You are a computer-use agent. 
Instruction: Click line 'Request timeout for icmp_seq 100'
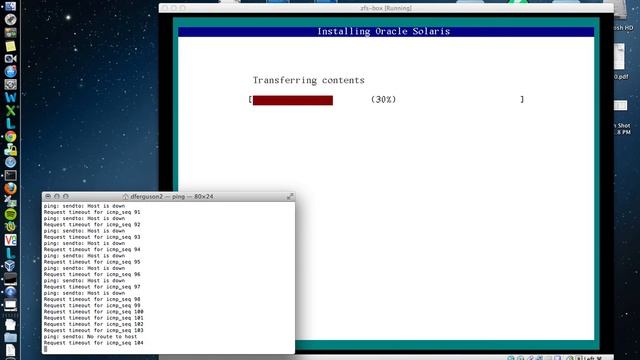point(93,312)
